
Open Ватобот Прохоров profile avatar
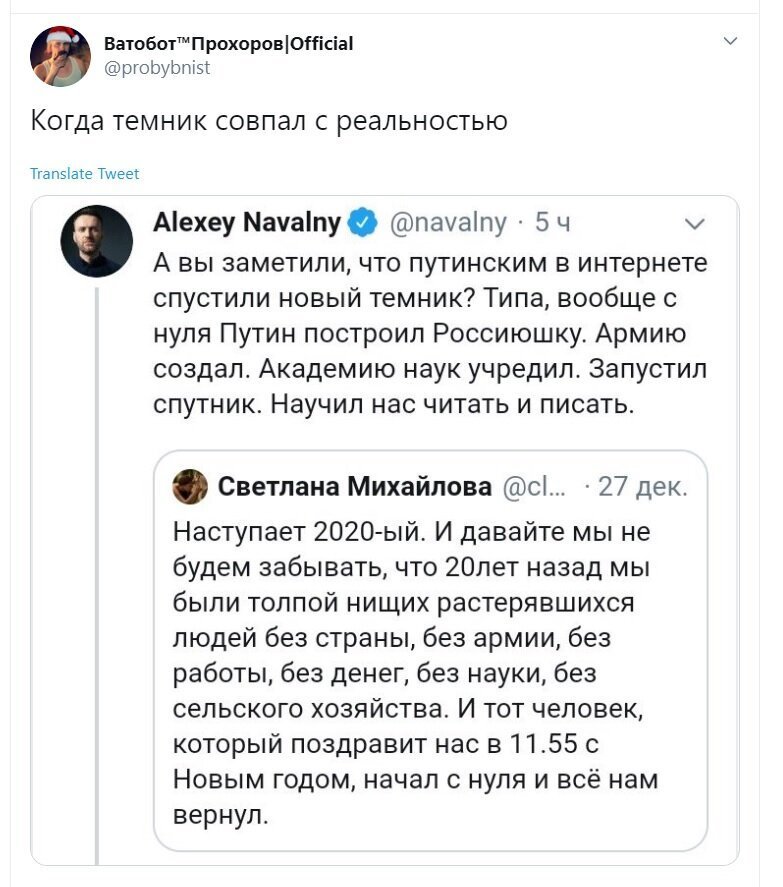tap(60, 56)
